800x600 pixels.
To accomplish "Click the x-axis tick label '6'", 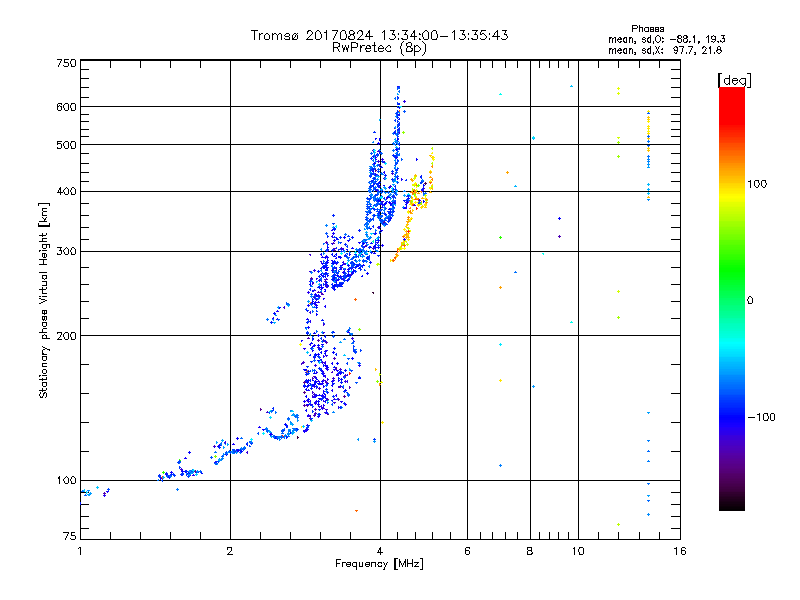I will click(467, 551).
